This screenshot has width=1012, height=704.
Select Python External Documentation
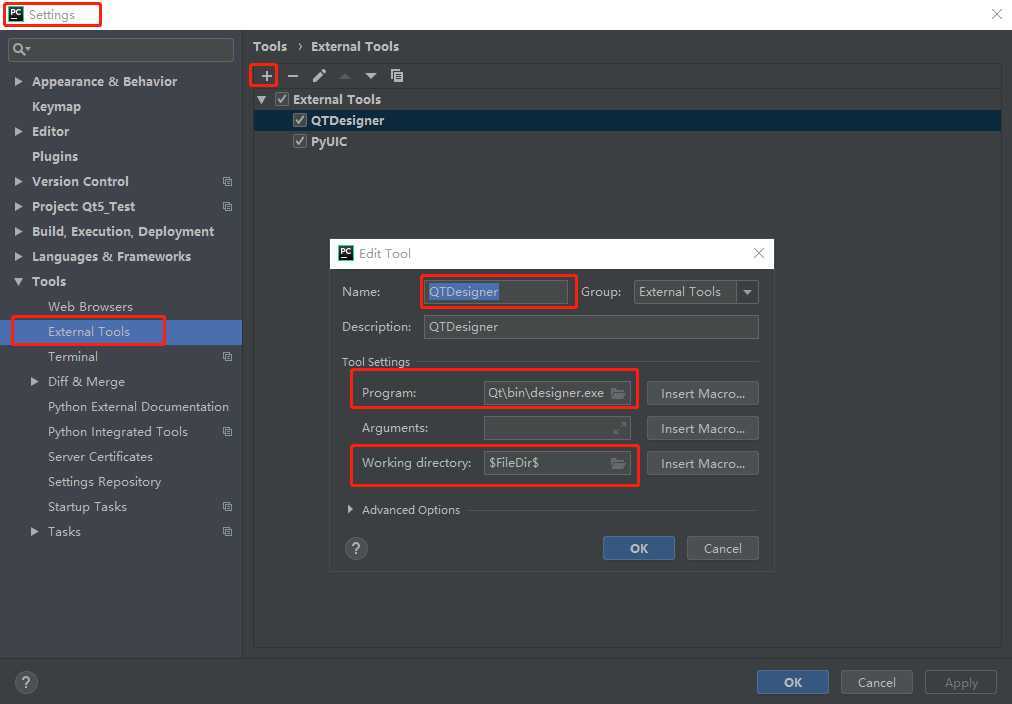click(x=138, y=407)
